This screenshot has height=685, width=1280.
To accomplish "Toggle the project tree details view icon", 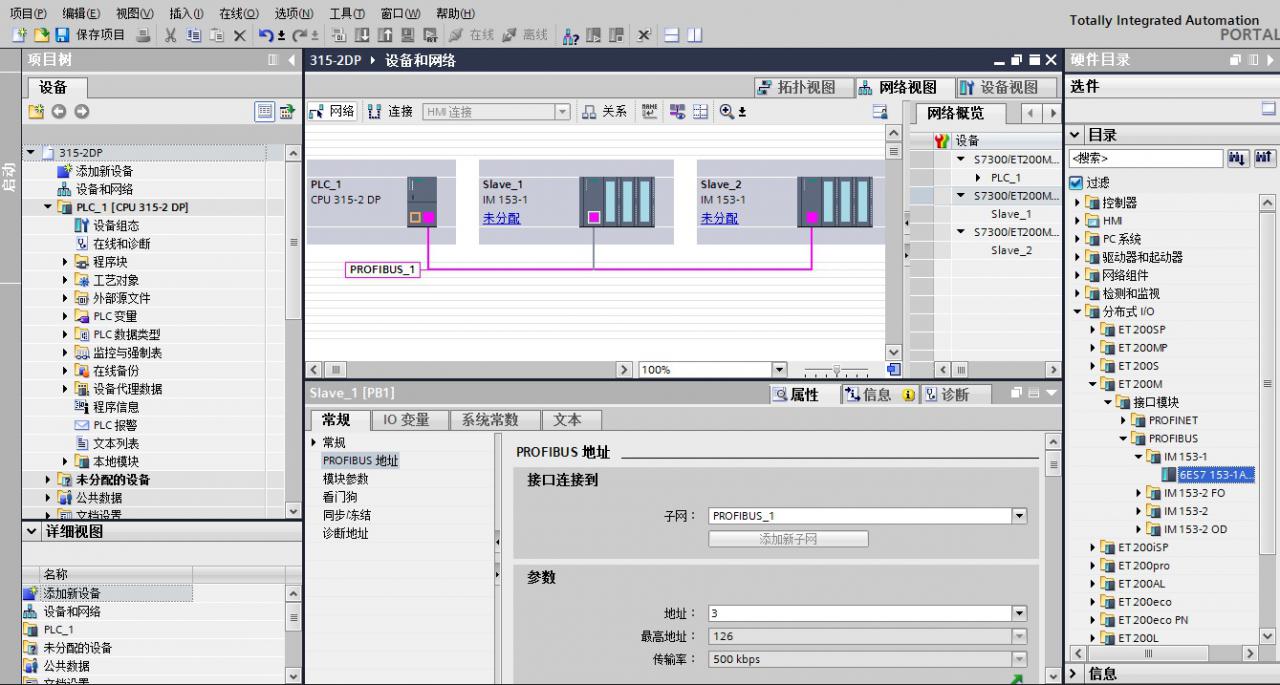I will 265,112.
